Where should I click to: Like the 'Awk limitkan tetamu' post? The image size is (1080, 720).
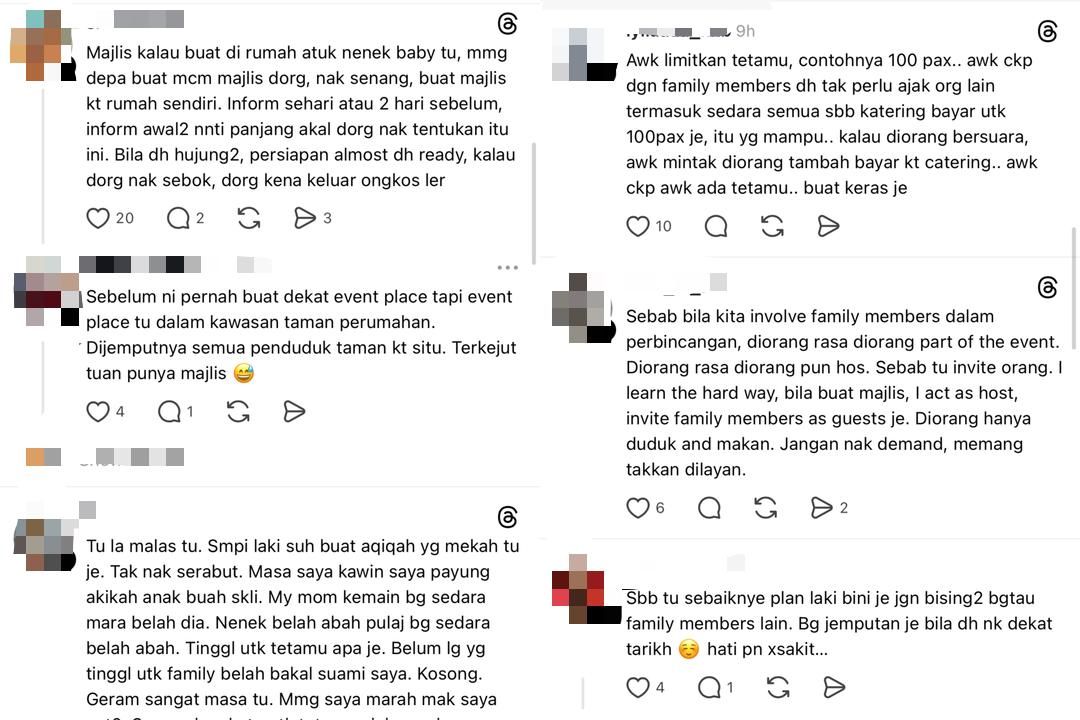(638, 226)
